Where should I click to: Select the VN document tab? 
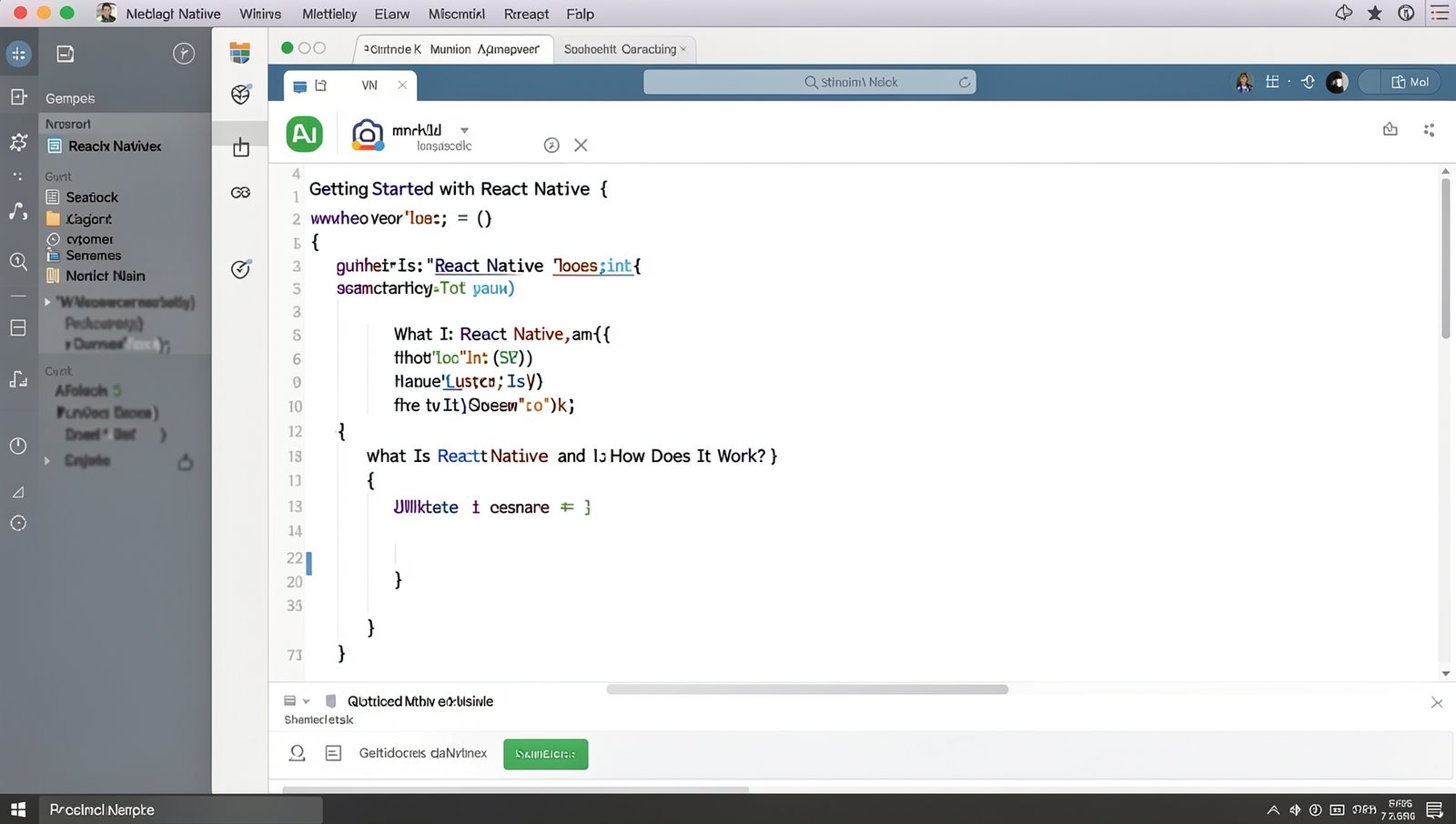350,85
